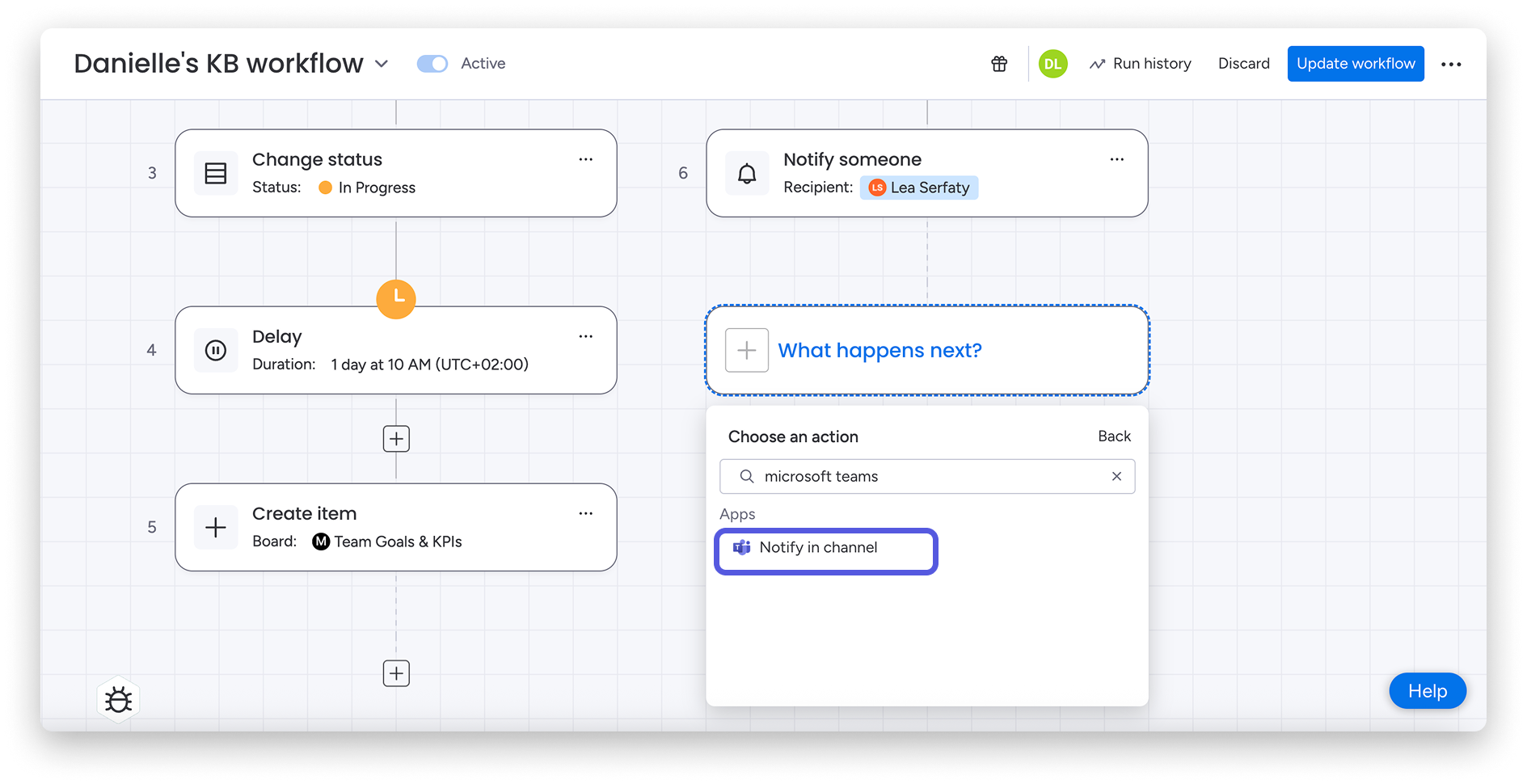
Task: Expand the workflow name dropdown chevron
Action: point(382,64)
